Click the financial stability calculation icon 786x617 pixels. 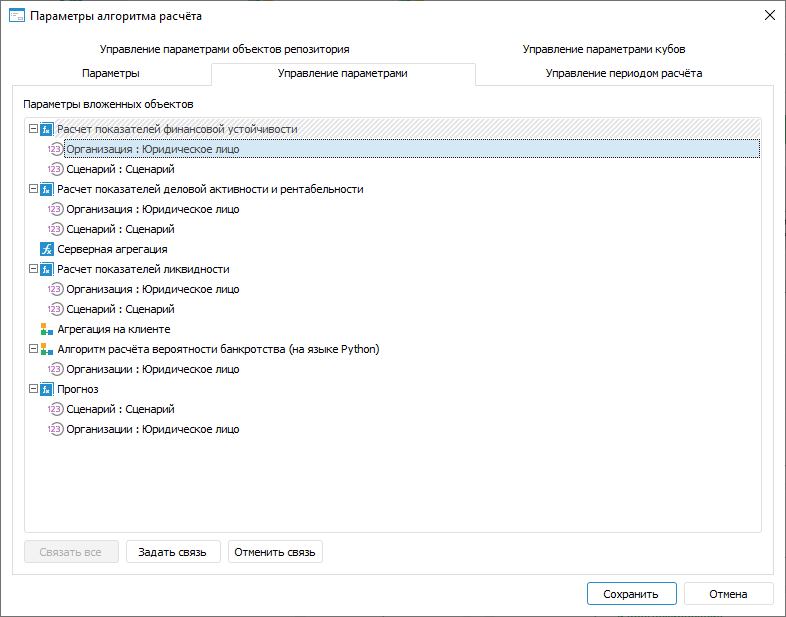[x=46, y=129]
